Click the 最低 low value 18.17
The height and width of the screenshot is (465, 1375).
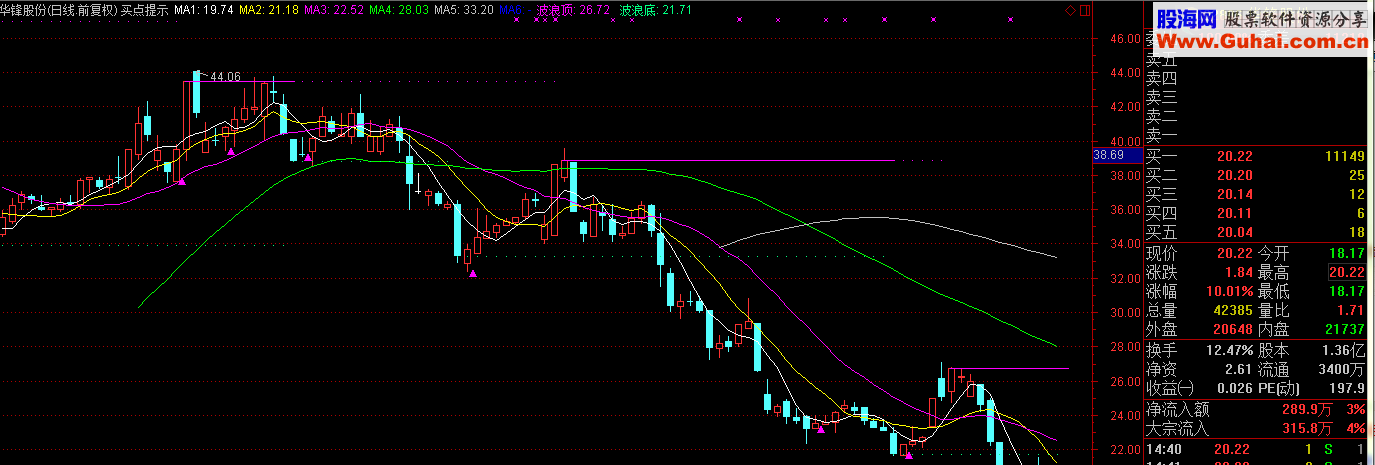pyautogui.click(x=1346, y=291)
